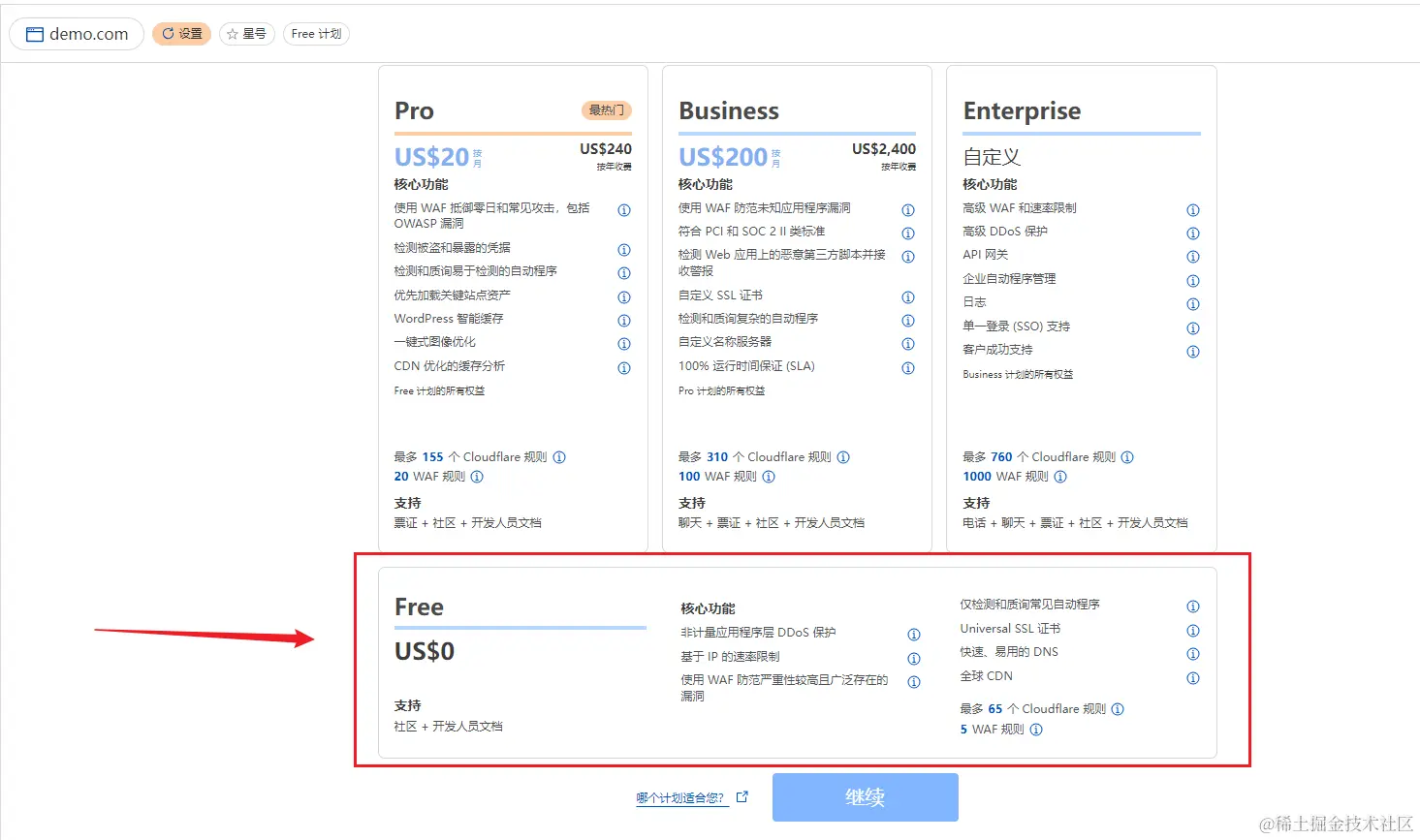Open the "哪个计划适合您?" link

[680, 796]
